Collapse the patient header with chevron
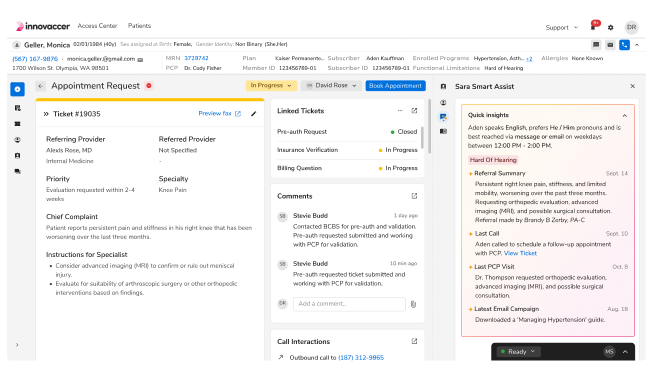Screen dimensions: 653x380 637,45
